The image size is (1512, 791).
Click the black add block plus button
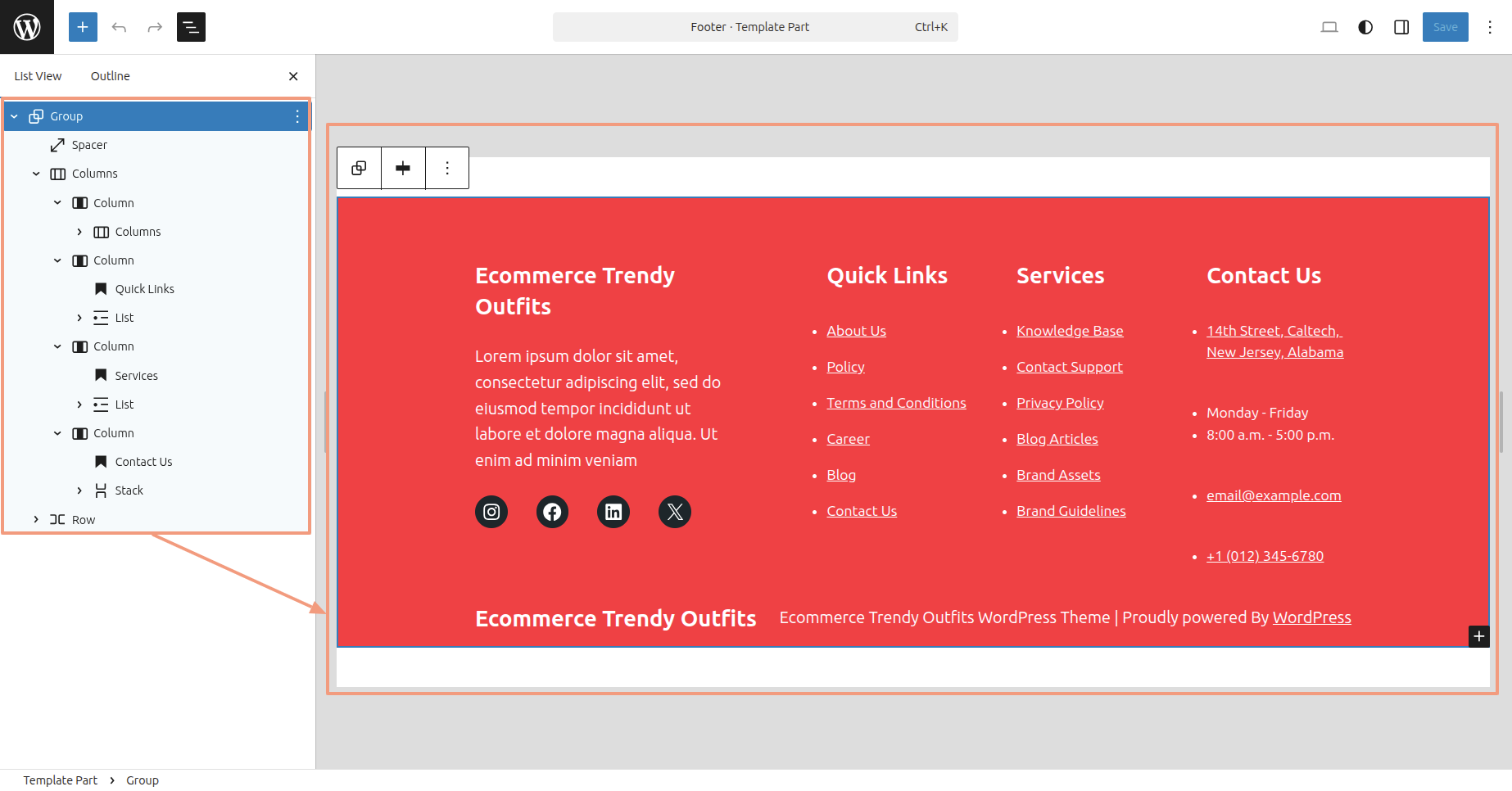pos(1479,636)
